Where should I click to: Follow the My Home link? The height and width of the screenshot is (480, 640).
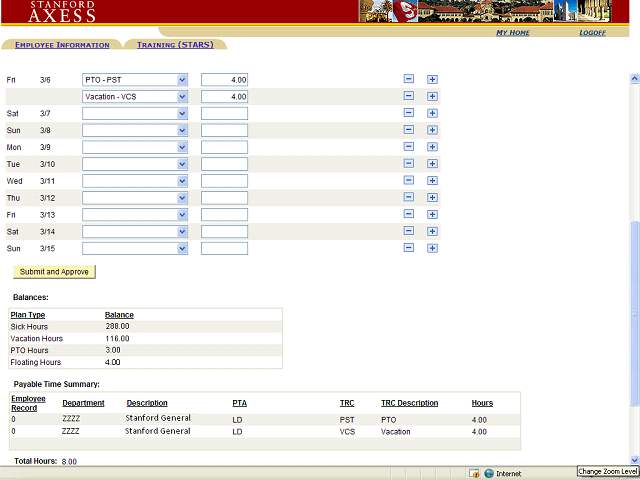(513, 33)
